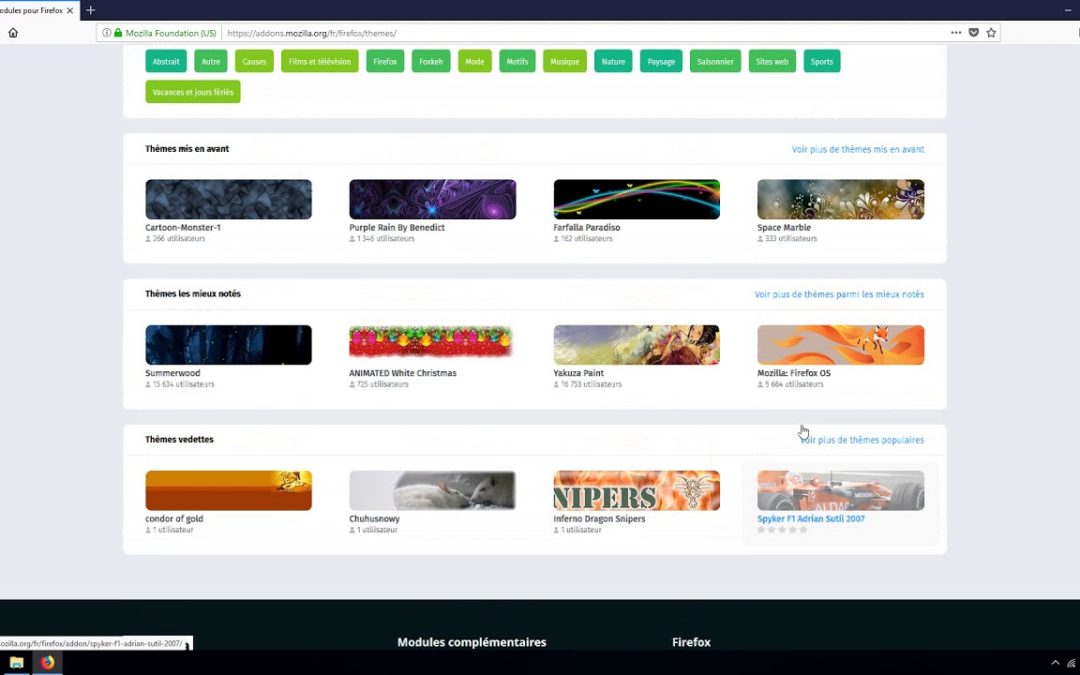
Task: Open Voir plus de thèmes mis en avant
Action: click(857, 150)
